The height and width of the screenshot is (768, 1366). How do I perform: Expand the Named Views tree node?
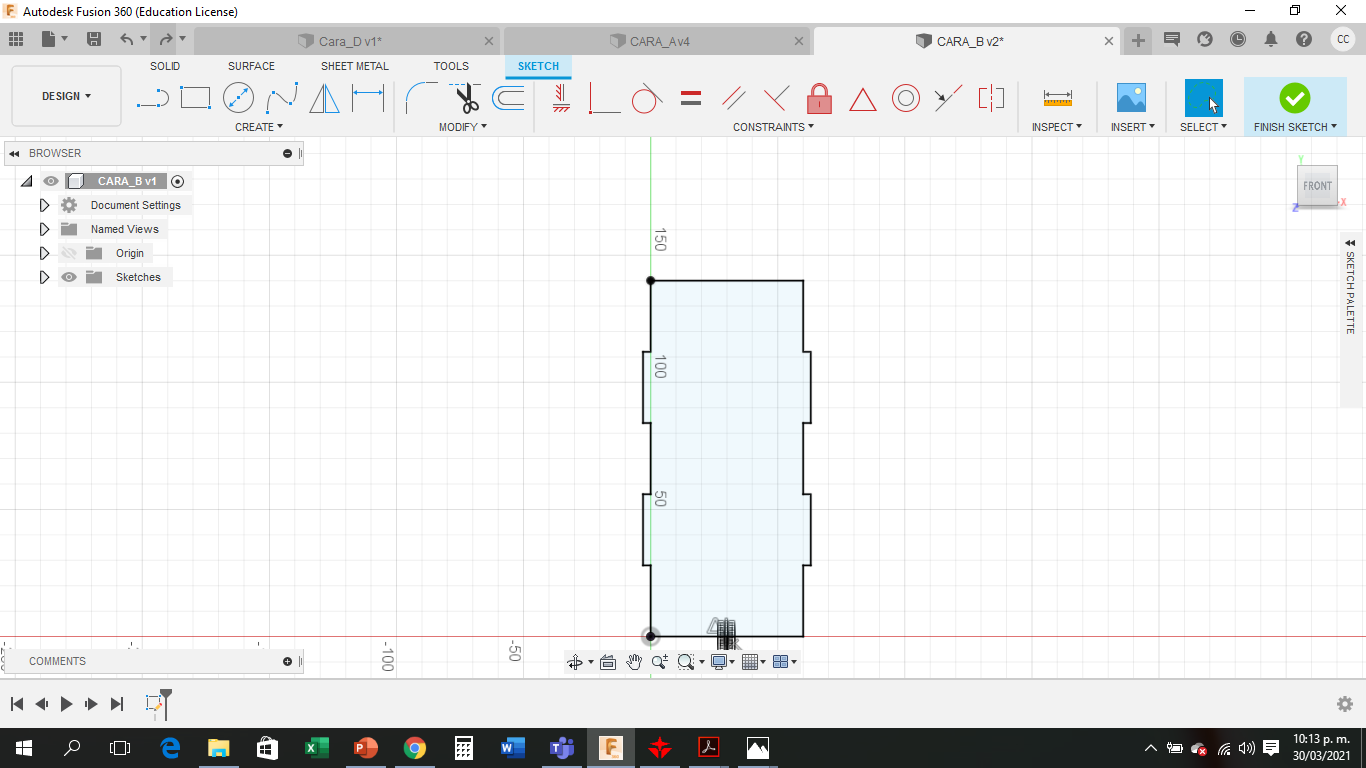point(44,229)
